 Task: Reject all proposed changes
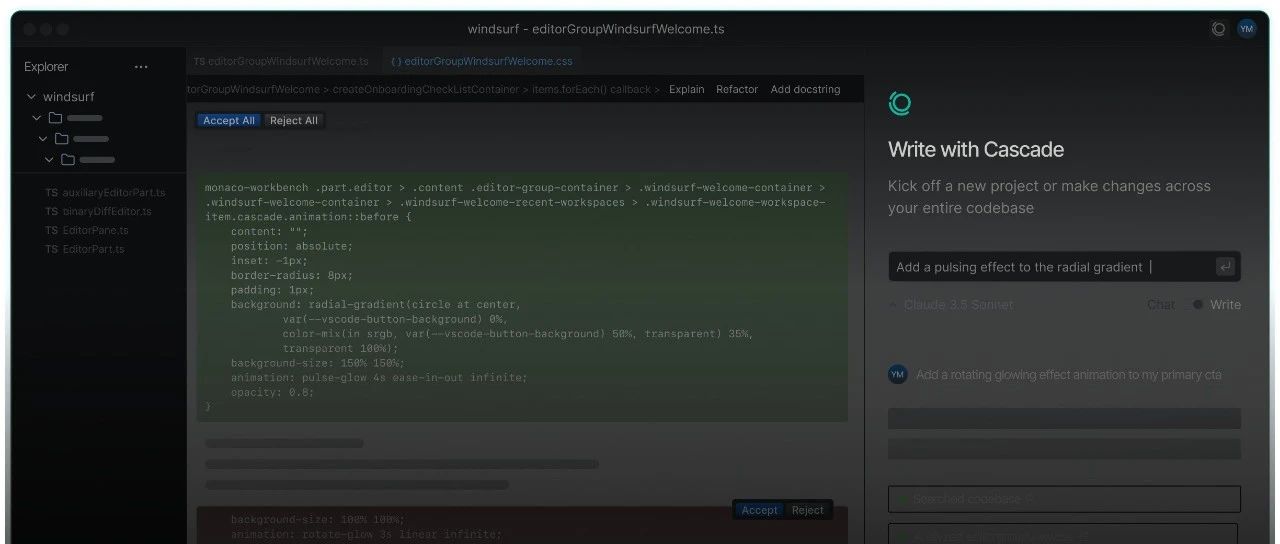(294, 121)
